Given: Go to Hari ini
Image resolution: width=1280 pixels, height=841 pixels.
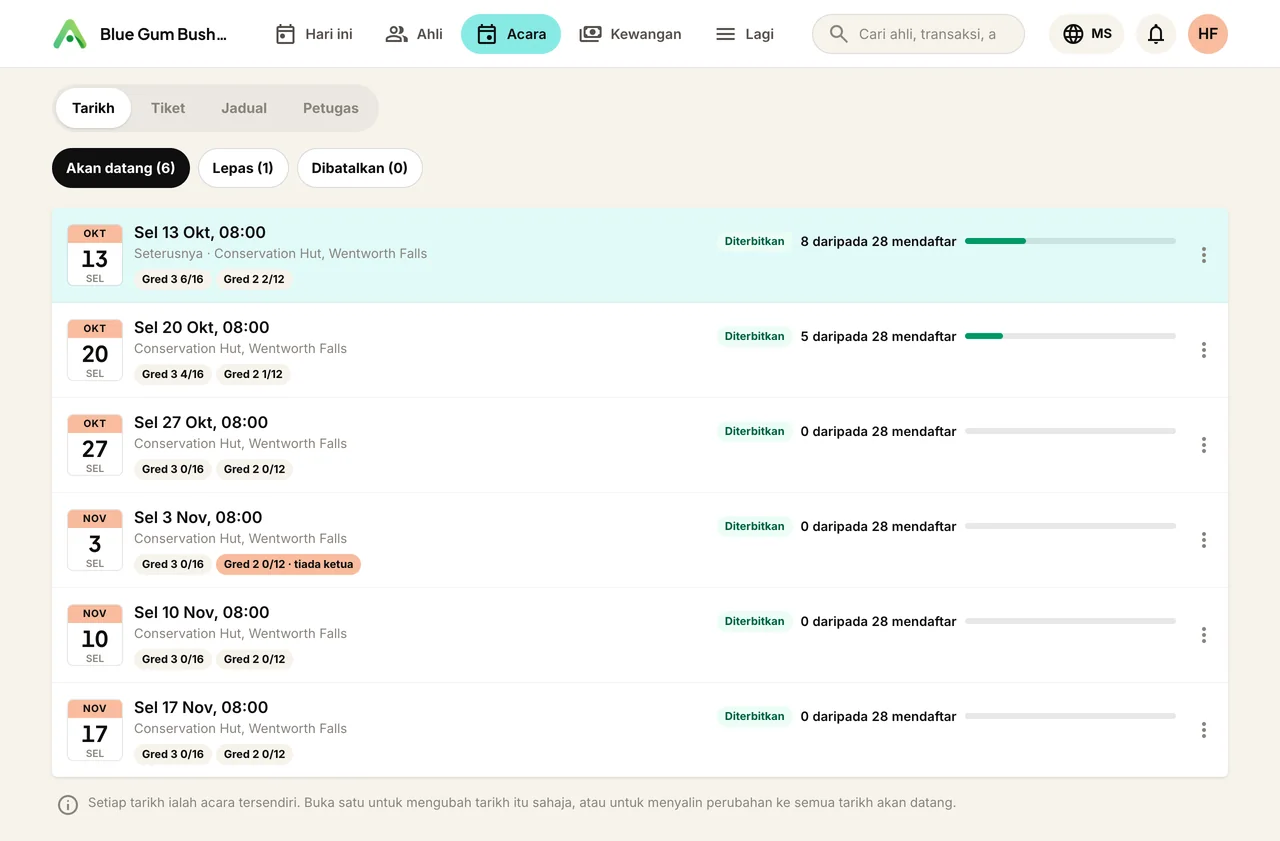Looking at the screenshot, I should [x=314, y=34].
